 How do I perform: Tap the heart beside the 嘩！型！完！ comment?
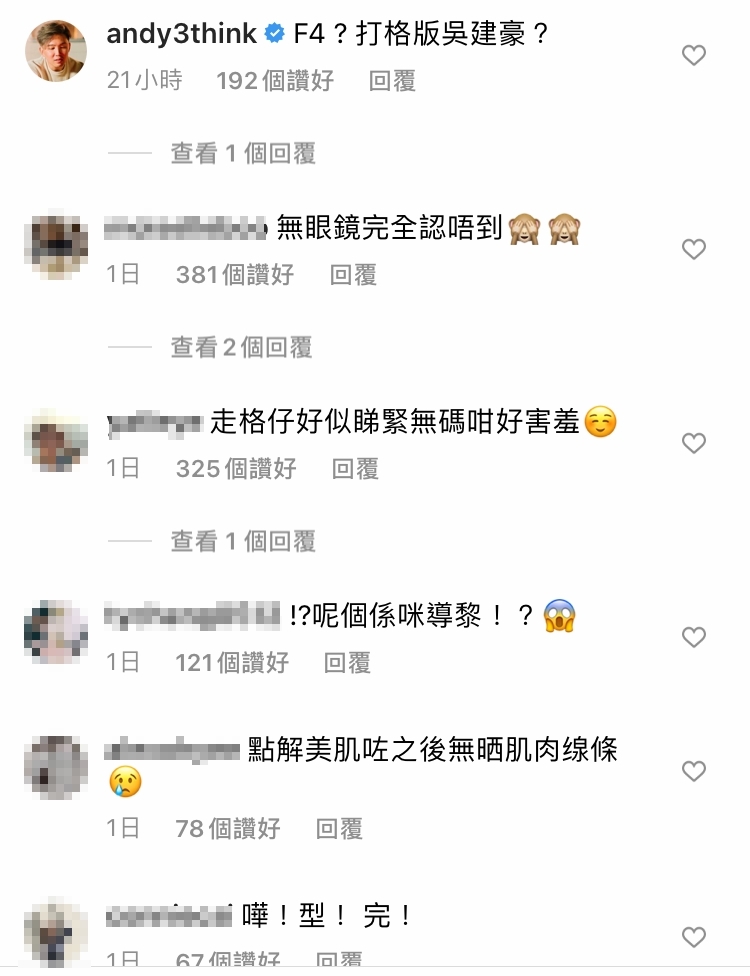point(693,937)
